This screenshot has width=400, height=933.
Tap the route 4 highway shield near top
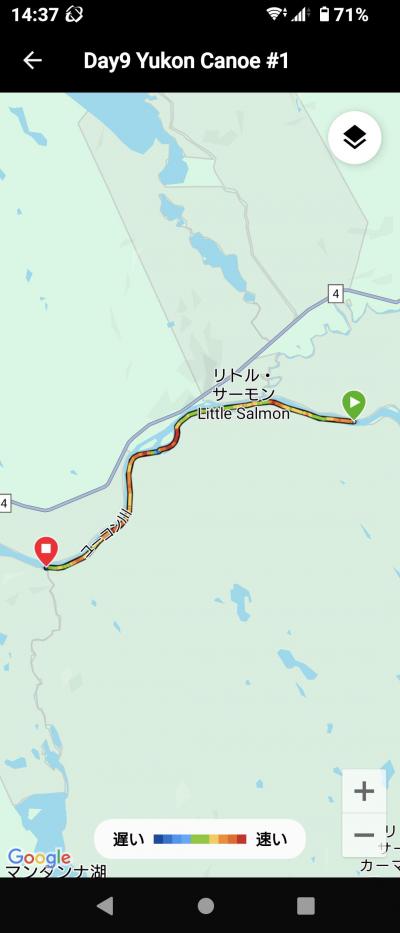336,293
